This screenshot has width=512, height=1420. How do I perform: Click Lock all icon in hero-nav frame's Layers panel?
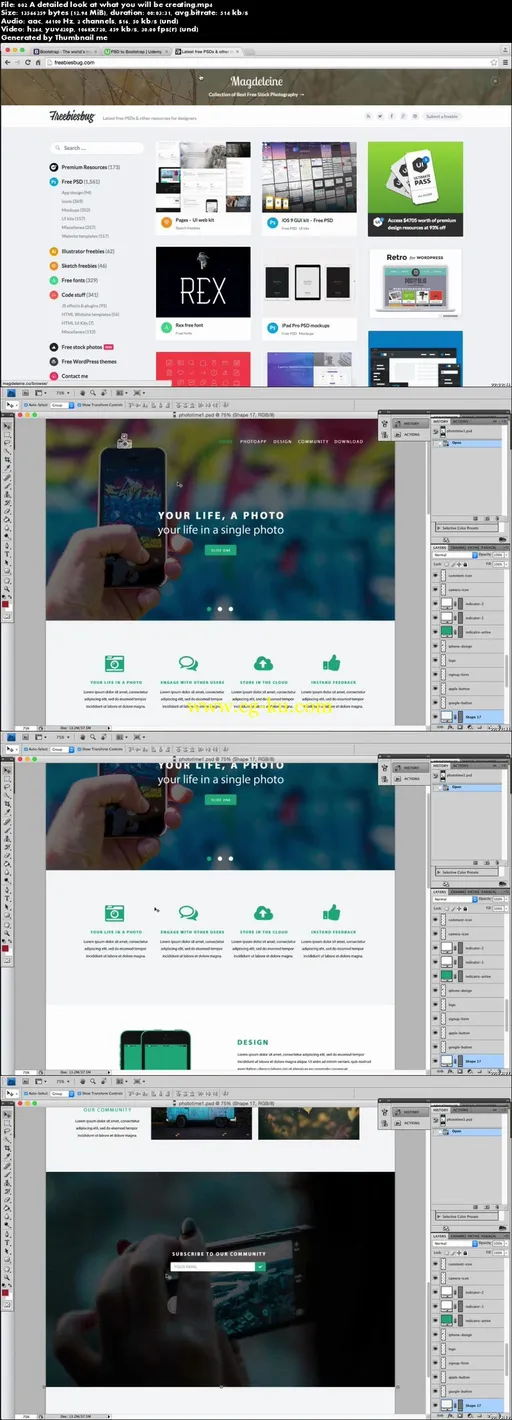click(x=467, y=564)
